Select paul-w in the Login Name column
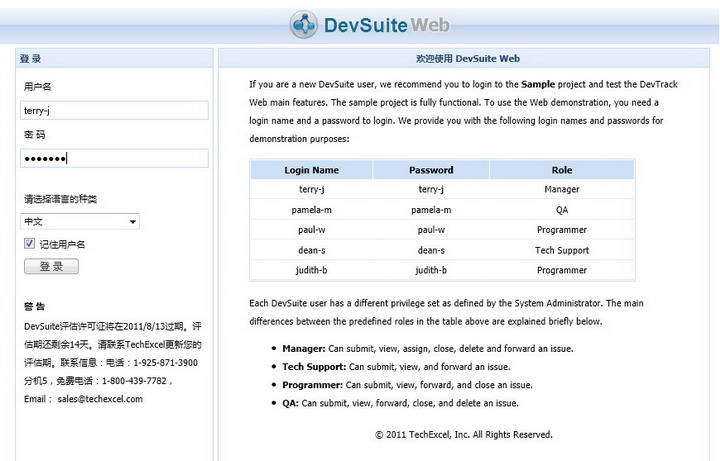The height and width of the screenshot is (461, 720). tap(311, 230)
